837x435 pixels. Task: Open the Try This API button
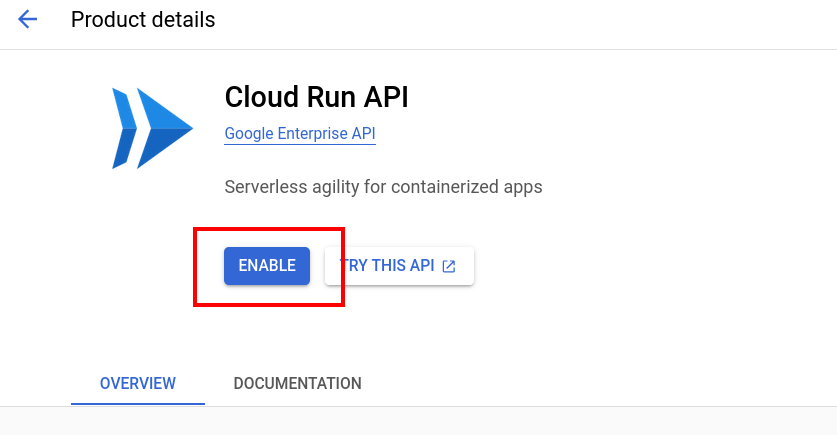click(x=399, y=266)
